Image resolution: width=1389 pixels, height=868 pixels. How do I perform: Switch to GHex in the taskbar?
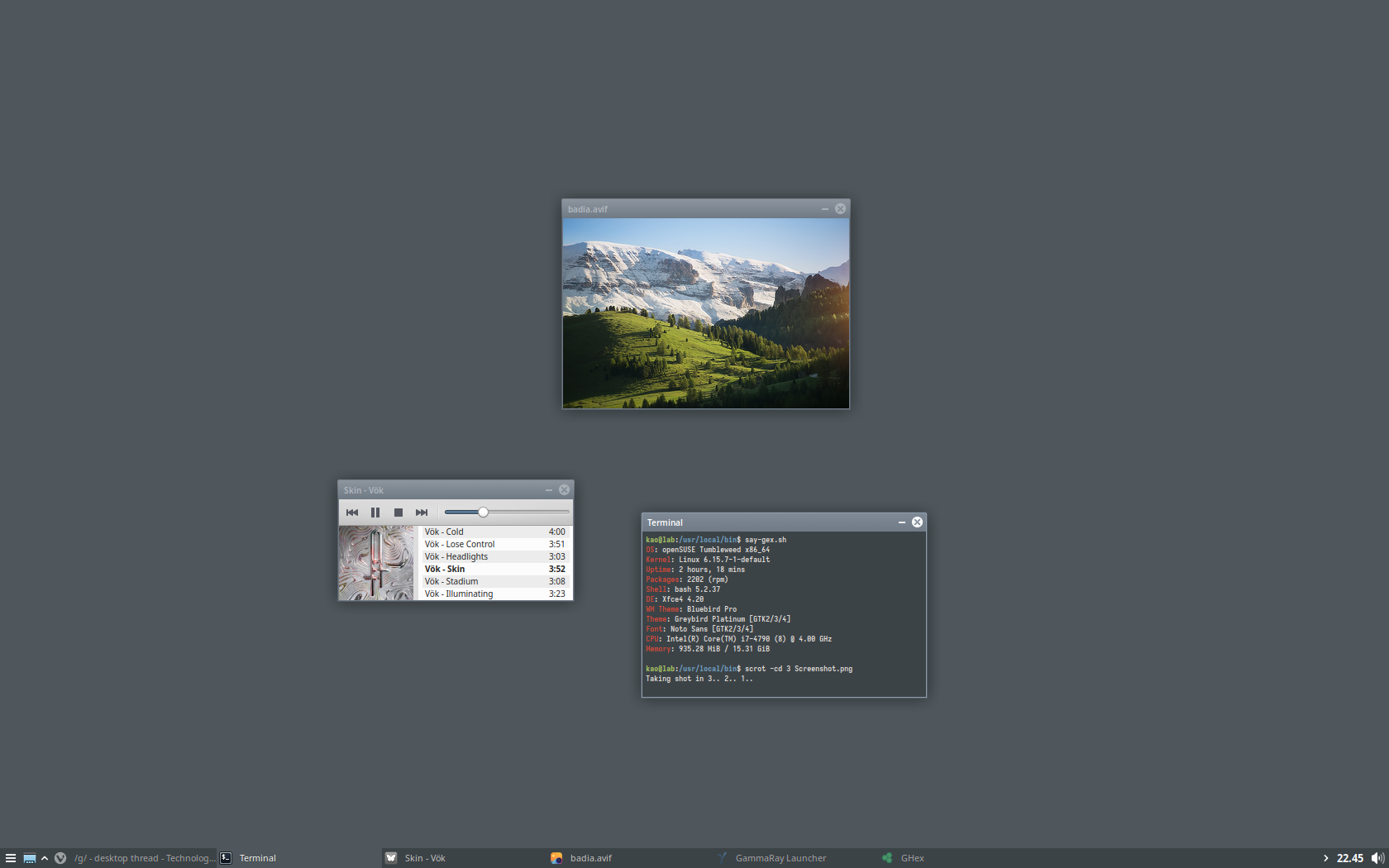click(x=961, y=858)
